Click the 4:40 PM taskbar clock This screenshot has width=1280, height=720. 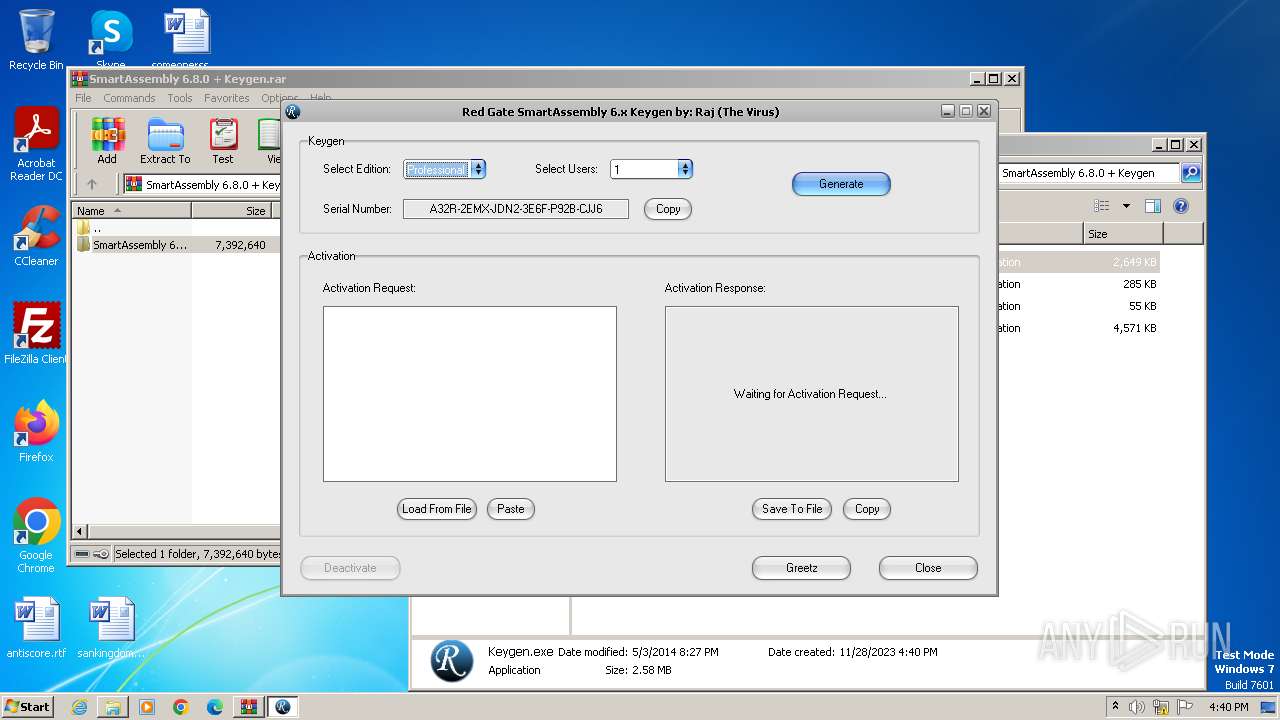(1229, 707)
